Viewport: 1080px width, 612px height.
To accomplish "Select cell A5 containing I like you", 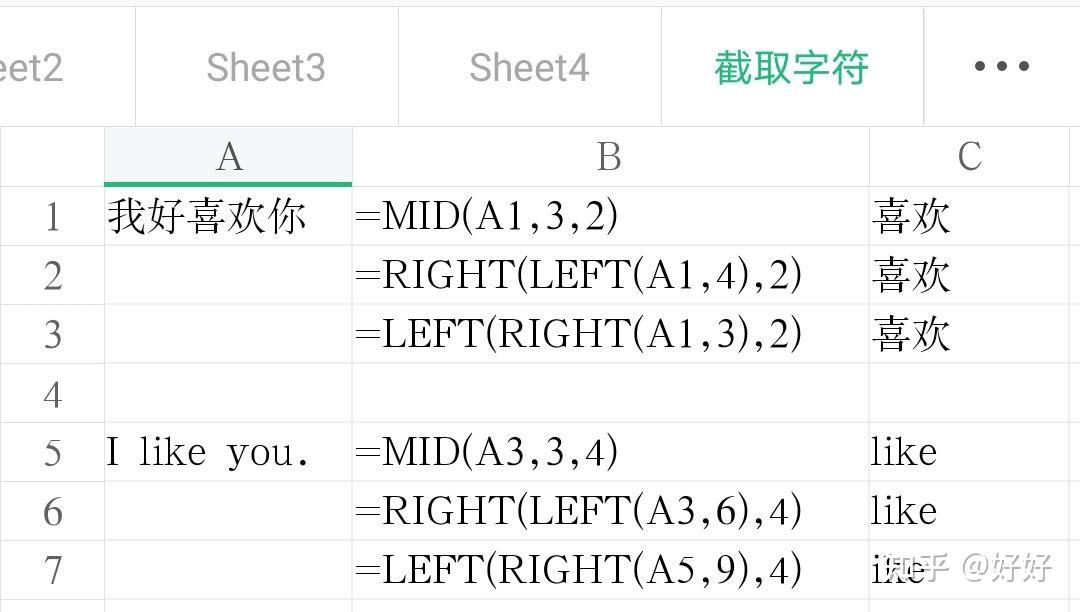I will point(228,451).
